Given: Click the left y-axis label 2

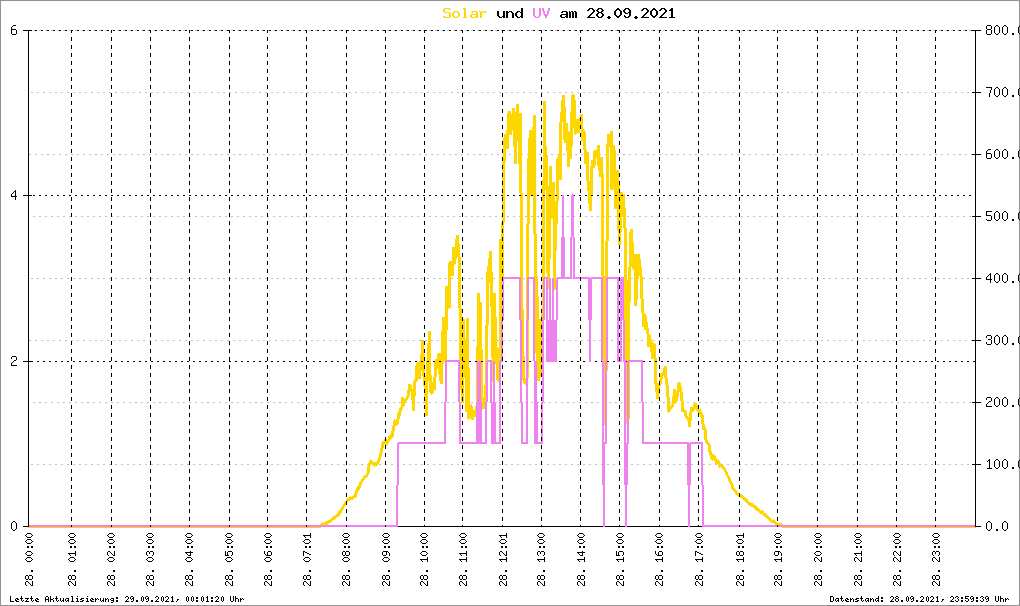Looking at the screenshot, I should tap(13, 361).
